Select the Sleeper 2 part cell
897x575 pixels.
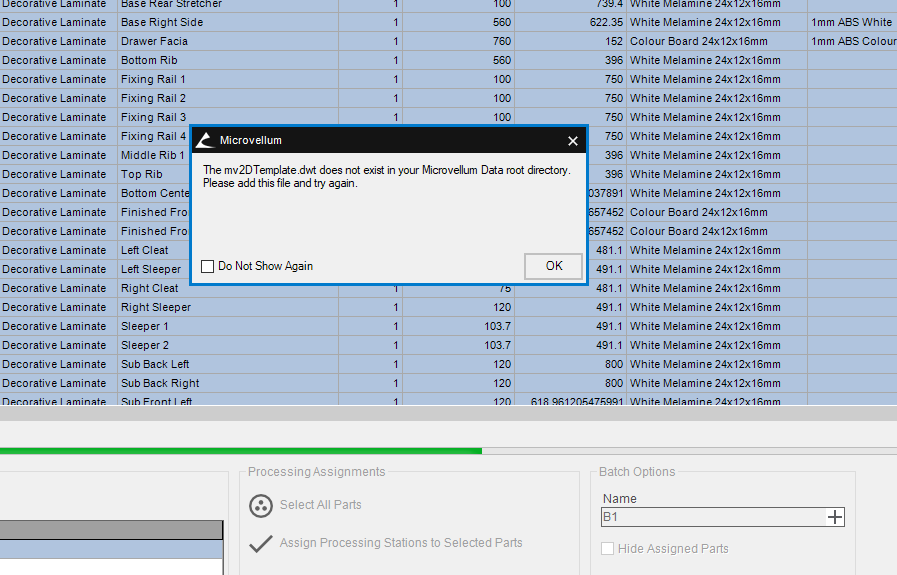(x=228, y=345)
